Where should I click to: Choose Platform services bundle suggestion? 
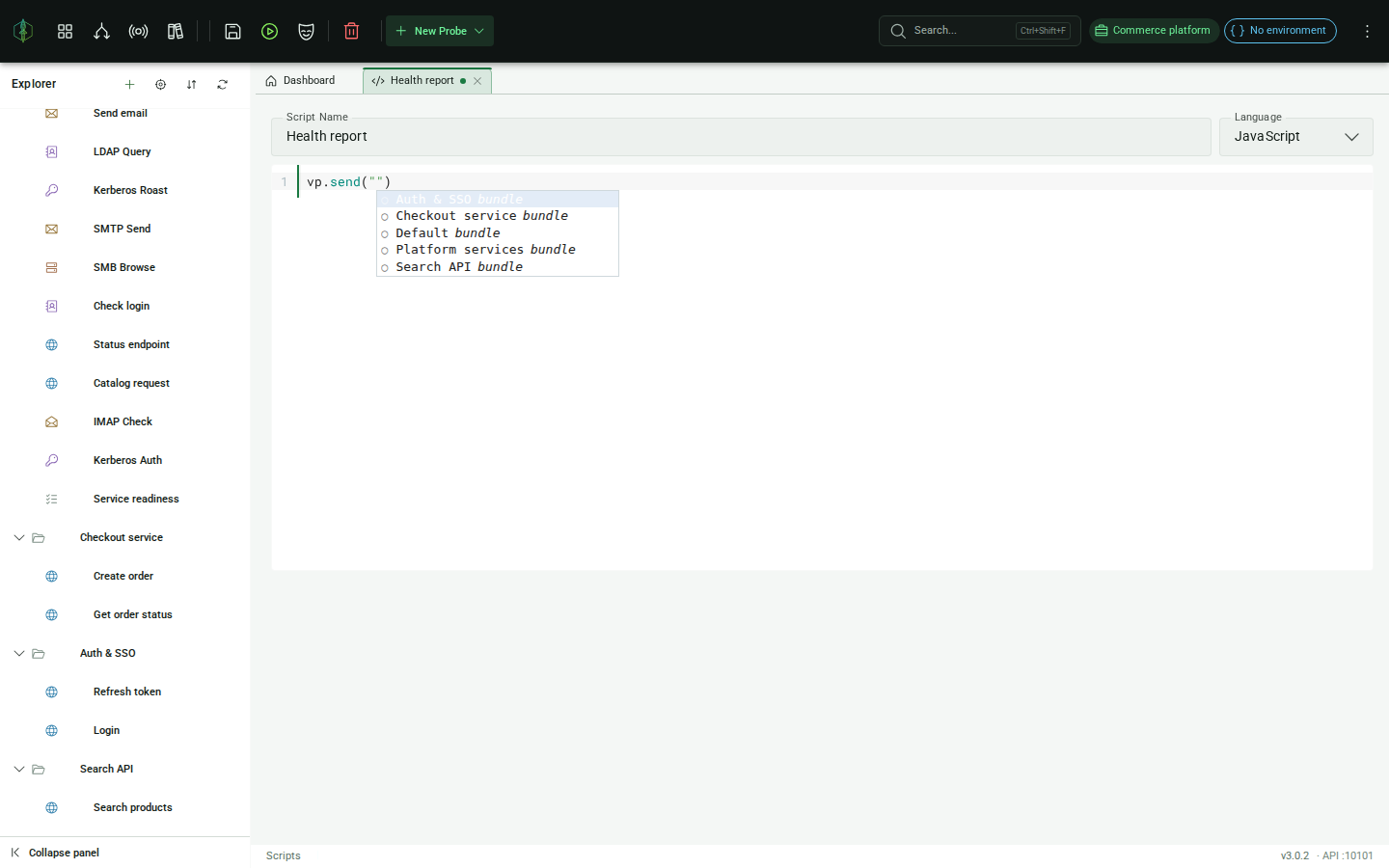coord(498,250)
